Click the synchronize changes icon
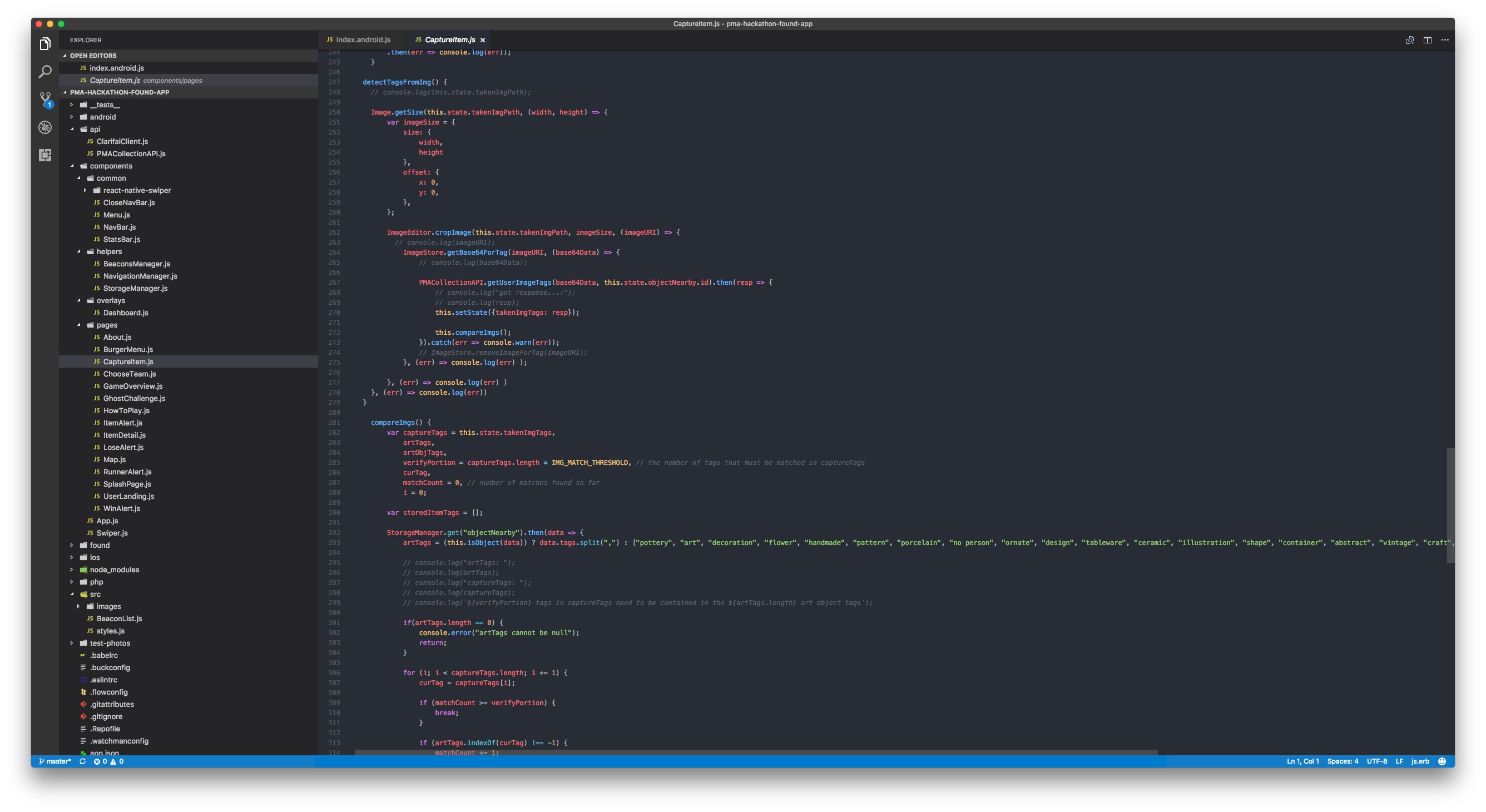Image resolution: width=1486 pixels, height=812 pixels. tap(82, 761)
